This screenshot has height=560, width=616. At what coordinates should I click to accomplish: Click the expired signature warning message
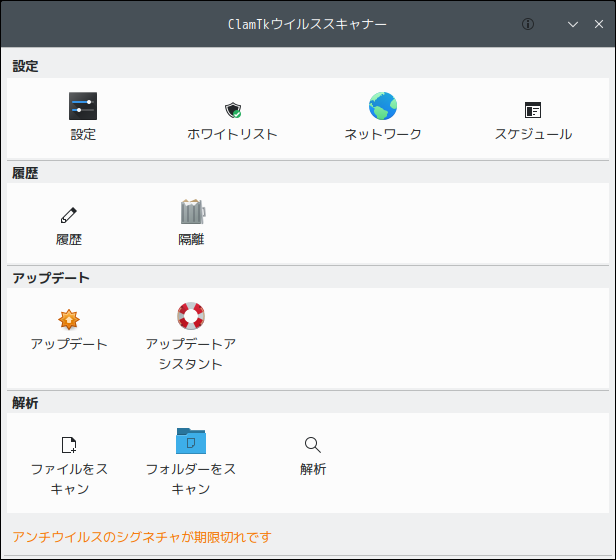tap(142, 537)
